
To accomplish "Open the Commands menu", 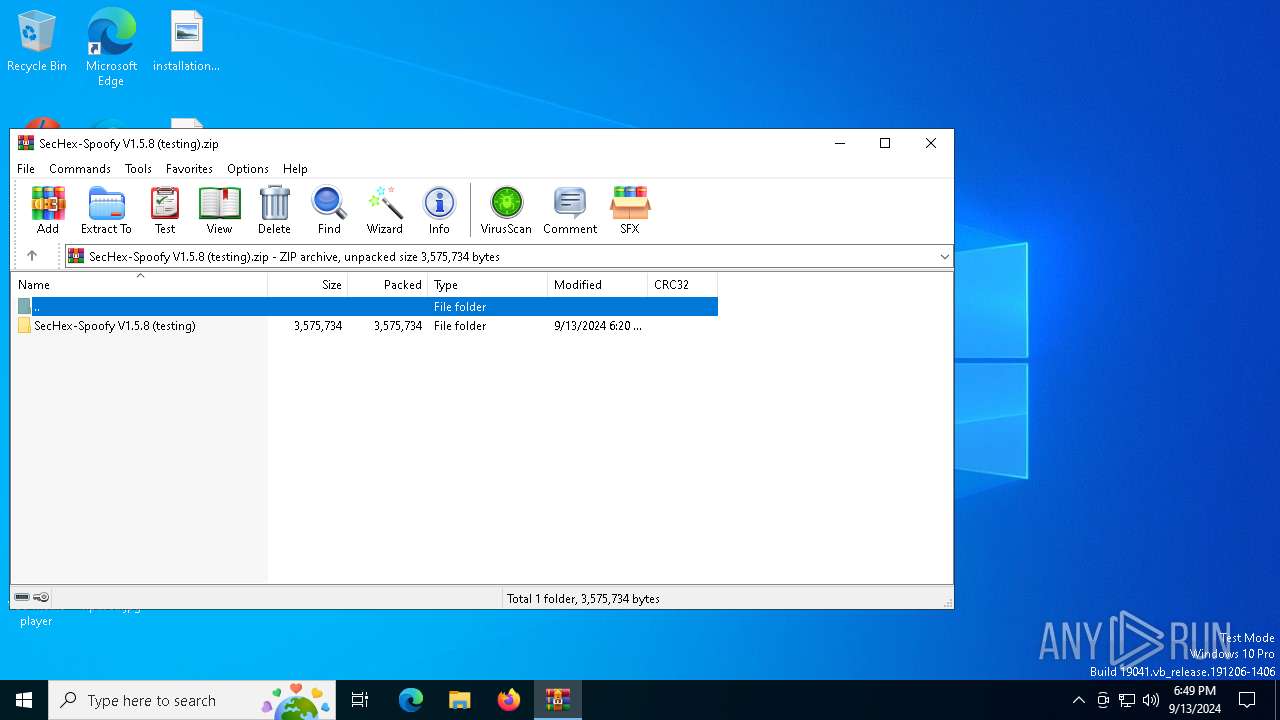I will click(80, 169).
